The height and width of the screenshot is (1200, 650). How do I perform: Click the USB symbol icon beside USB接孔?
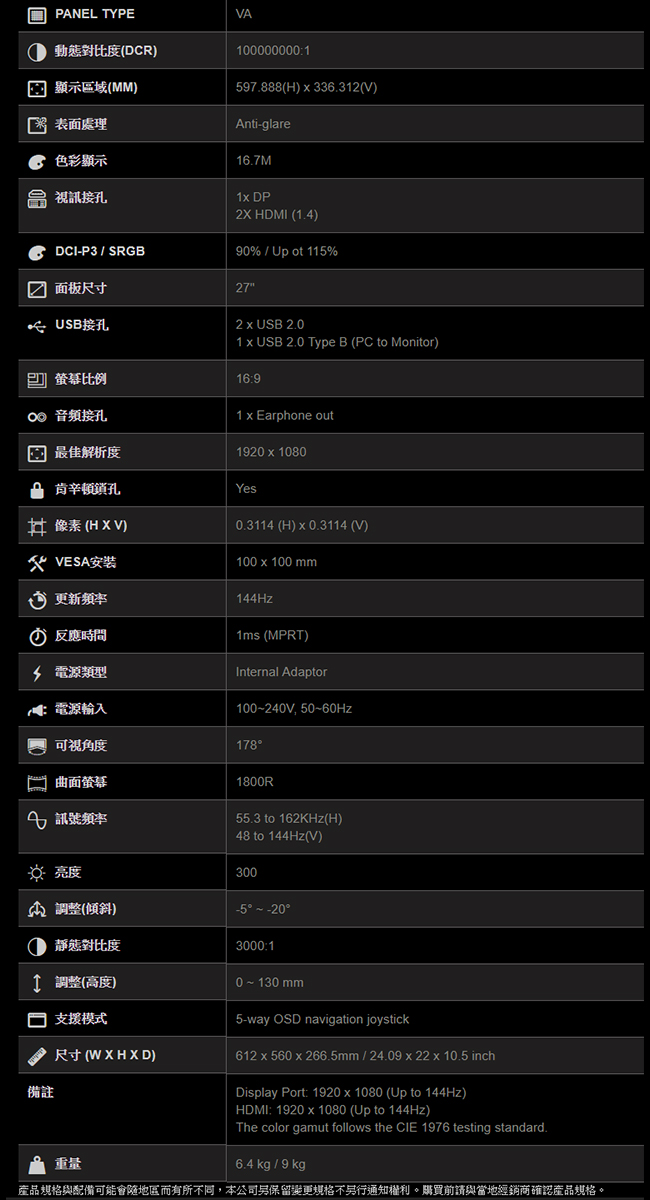pos(37,325)
